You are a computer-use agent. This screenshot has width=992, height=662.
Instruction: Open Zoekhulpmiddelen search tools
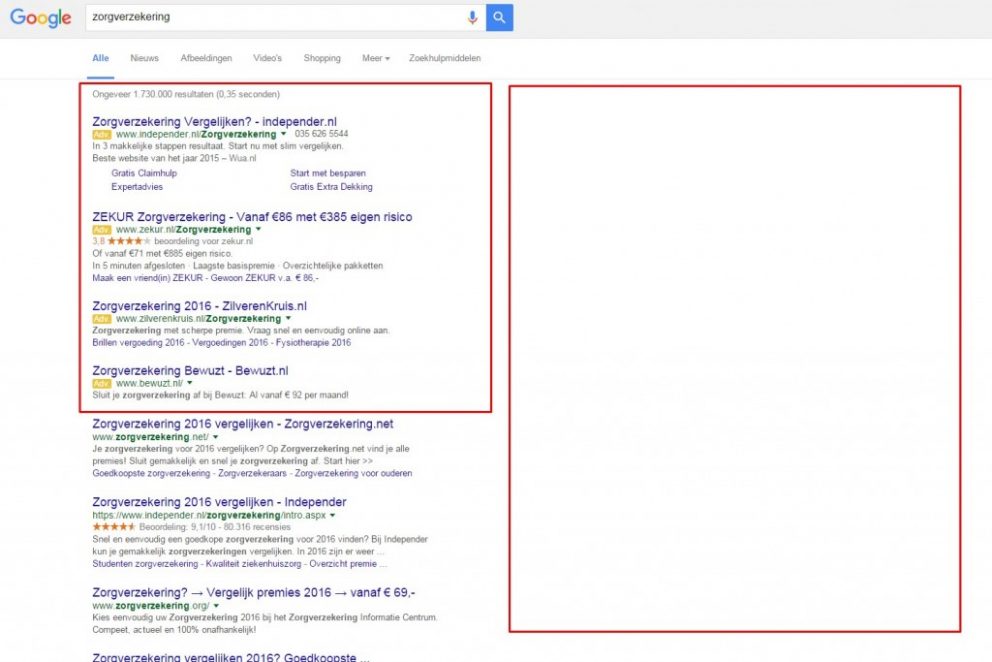click(445, 58)
